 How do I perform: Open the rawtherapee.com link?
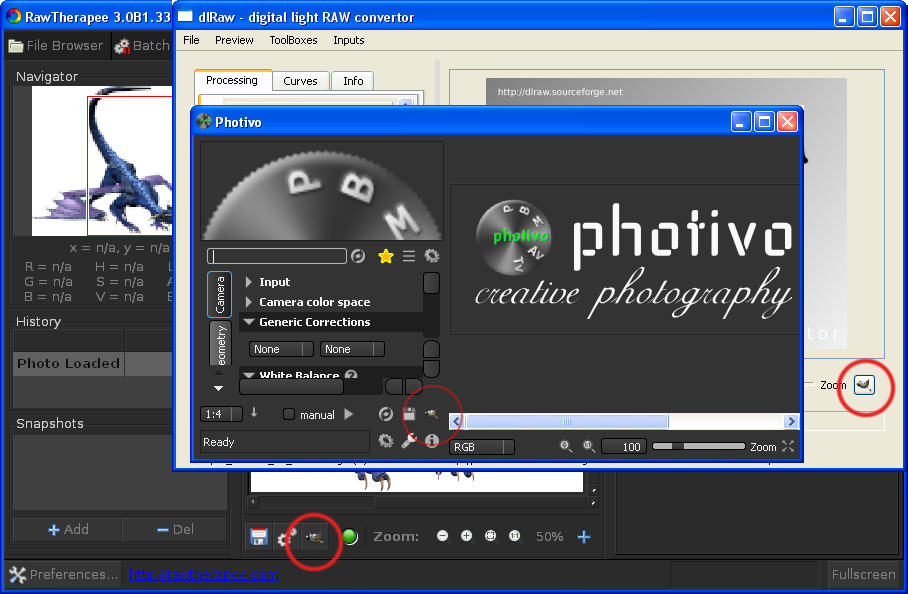pos(203,574)
